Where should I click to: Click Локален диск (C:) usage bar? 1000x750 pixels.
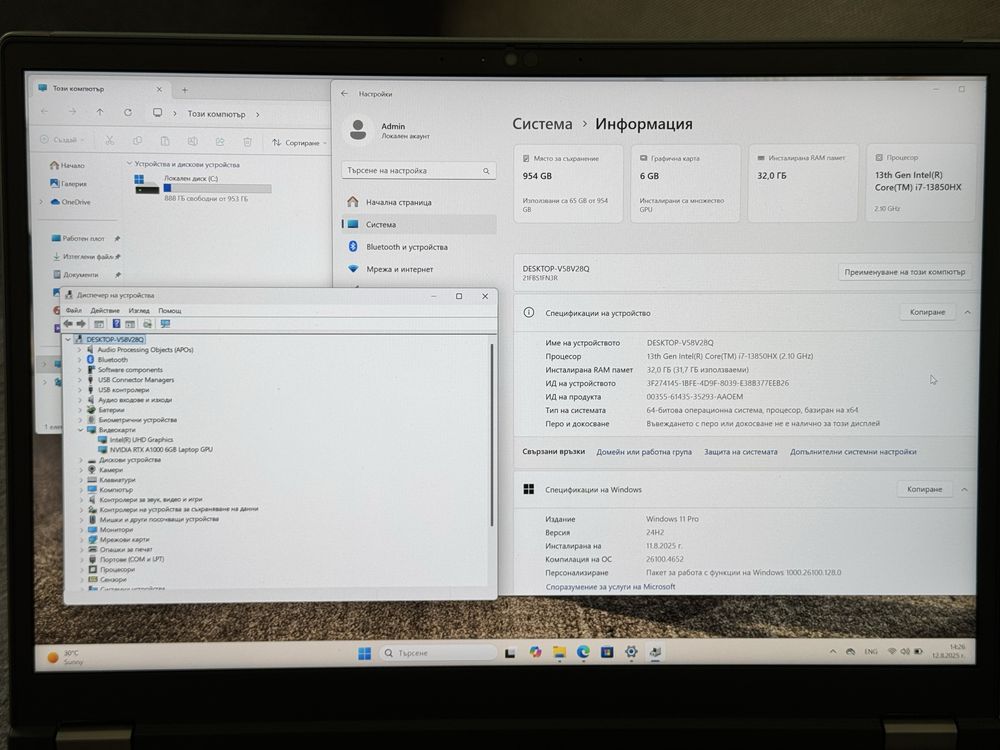pos(217,188)
